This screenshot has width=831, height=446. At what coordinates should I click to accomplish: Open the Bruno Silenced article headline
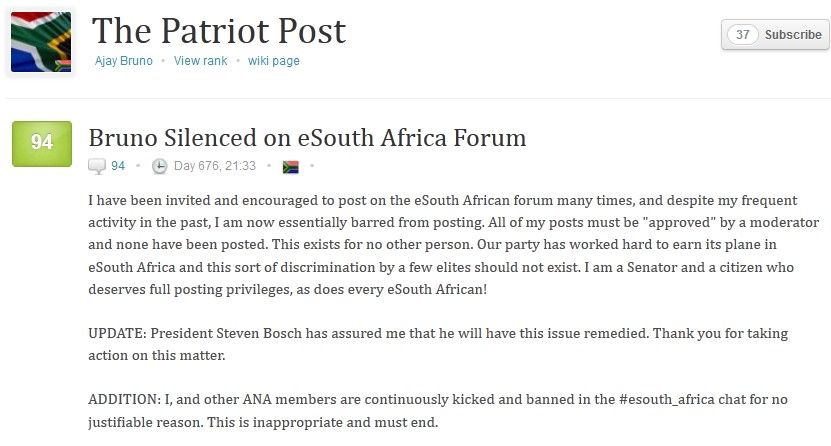(x=307, y=137)
